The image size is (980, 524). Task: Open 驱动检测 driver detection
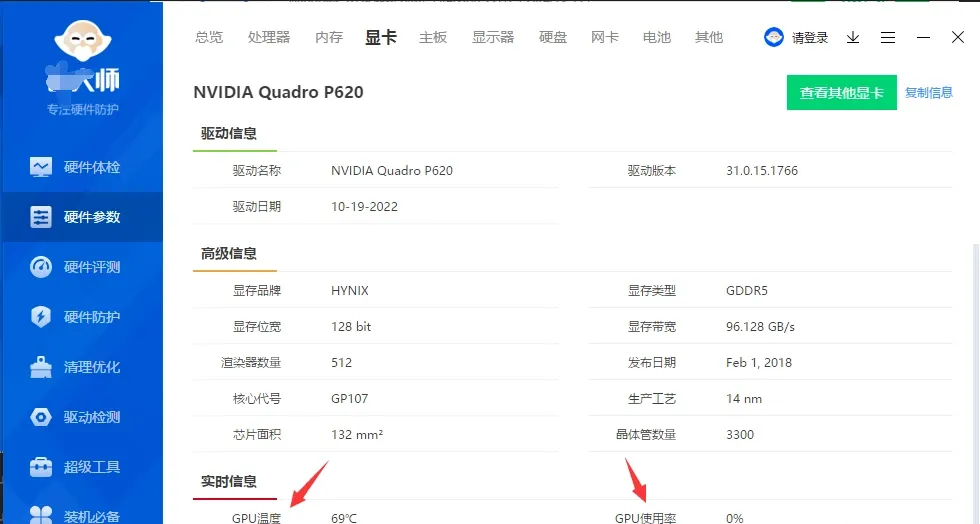(x=81, y=417)
